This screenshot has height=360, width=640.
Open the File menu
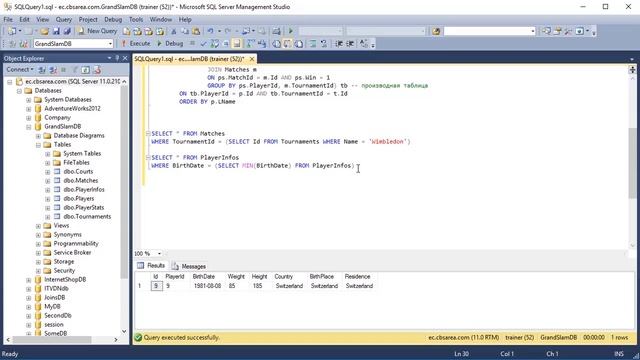(8, 19)
